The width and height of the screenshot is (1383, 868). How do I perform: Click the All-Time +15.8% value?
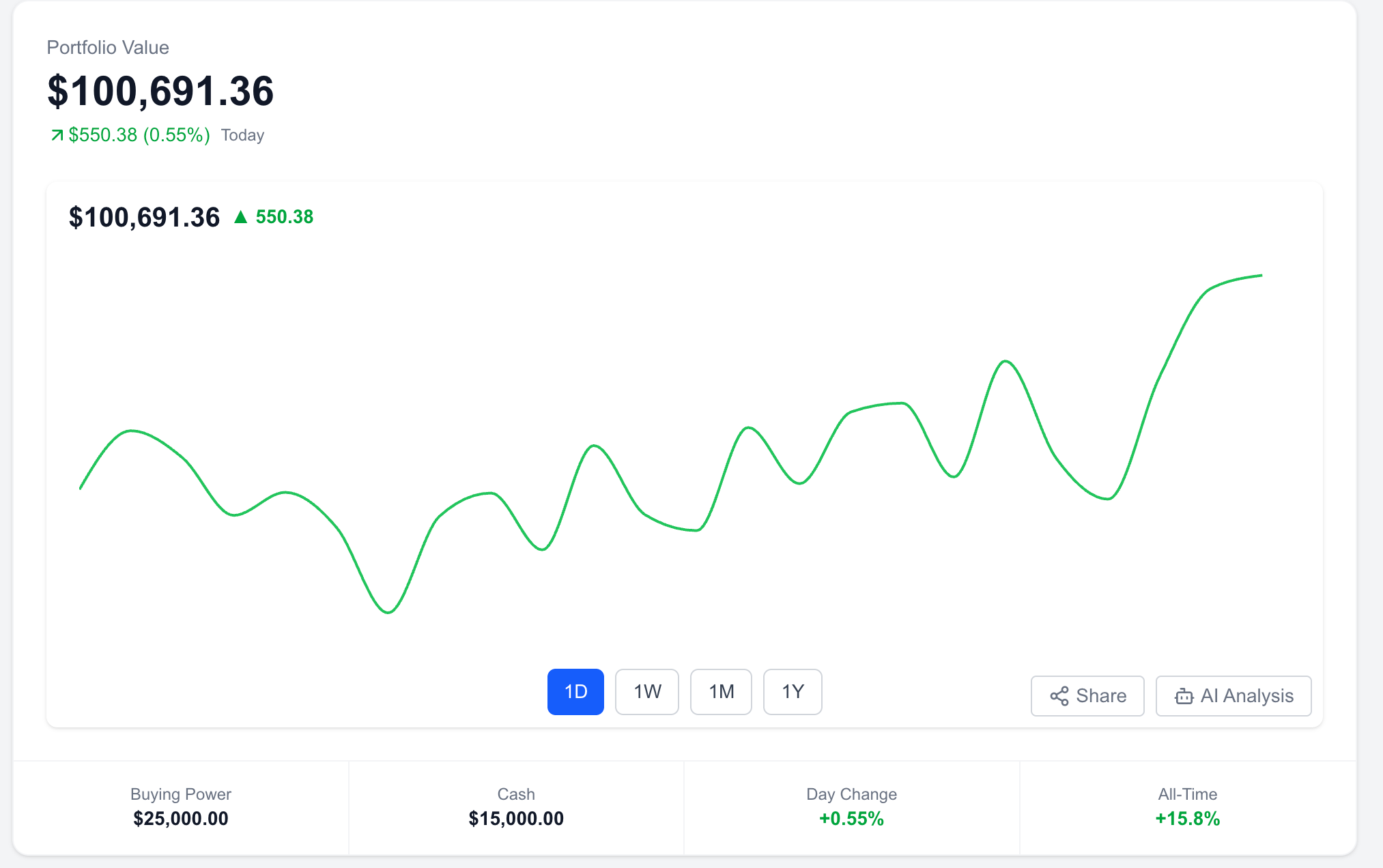1187,818
